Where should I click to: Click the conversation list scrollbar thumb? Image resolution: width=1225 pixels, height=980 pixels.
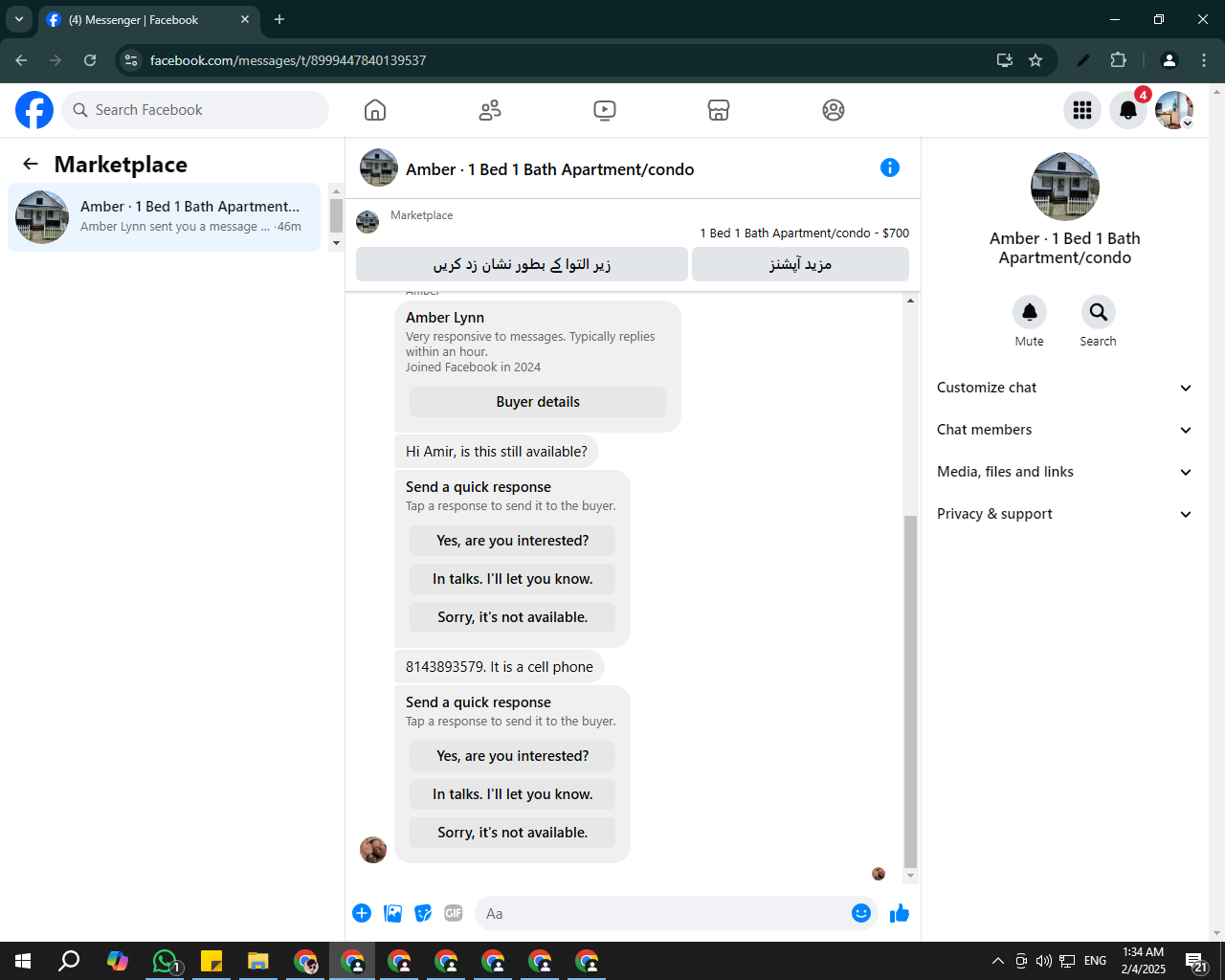point(336,216)
